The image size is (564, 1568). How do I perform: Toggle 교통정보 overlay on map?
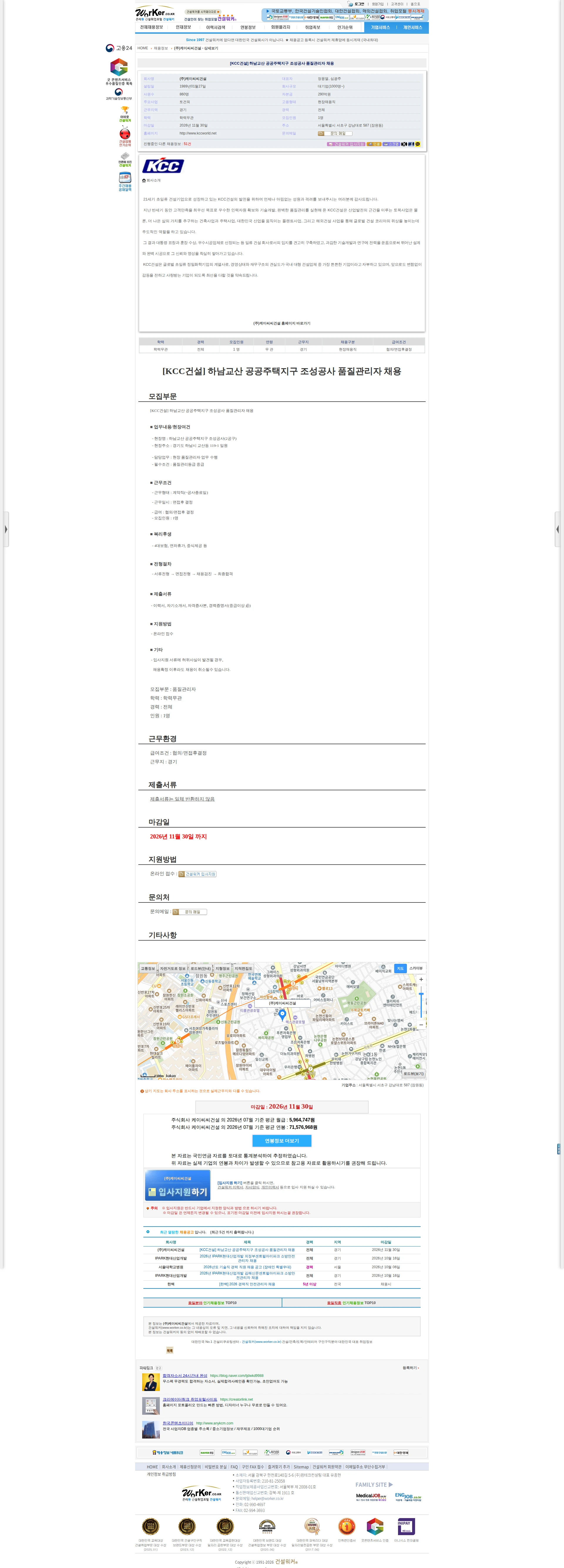click(x=148, y=969)
